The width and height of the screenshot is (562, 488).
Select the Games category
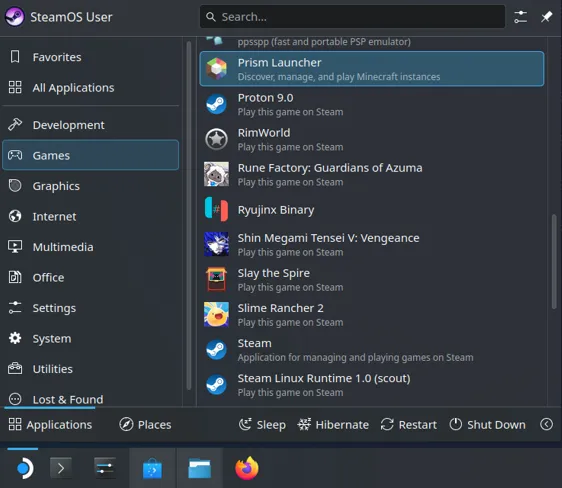click(x=90, y=155)
